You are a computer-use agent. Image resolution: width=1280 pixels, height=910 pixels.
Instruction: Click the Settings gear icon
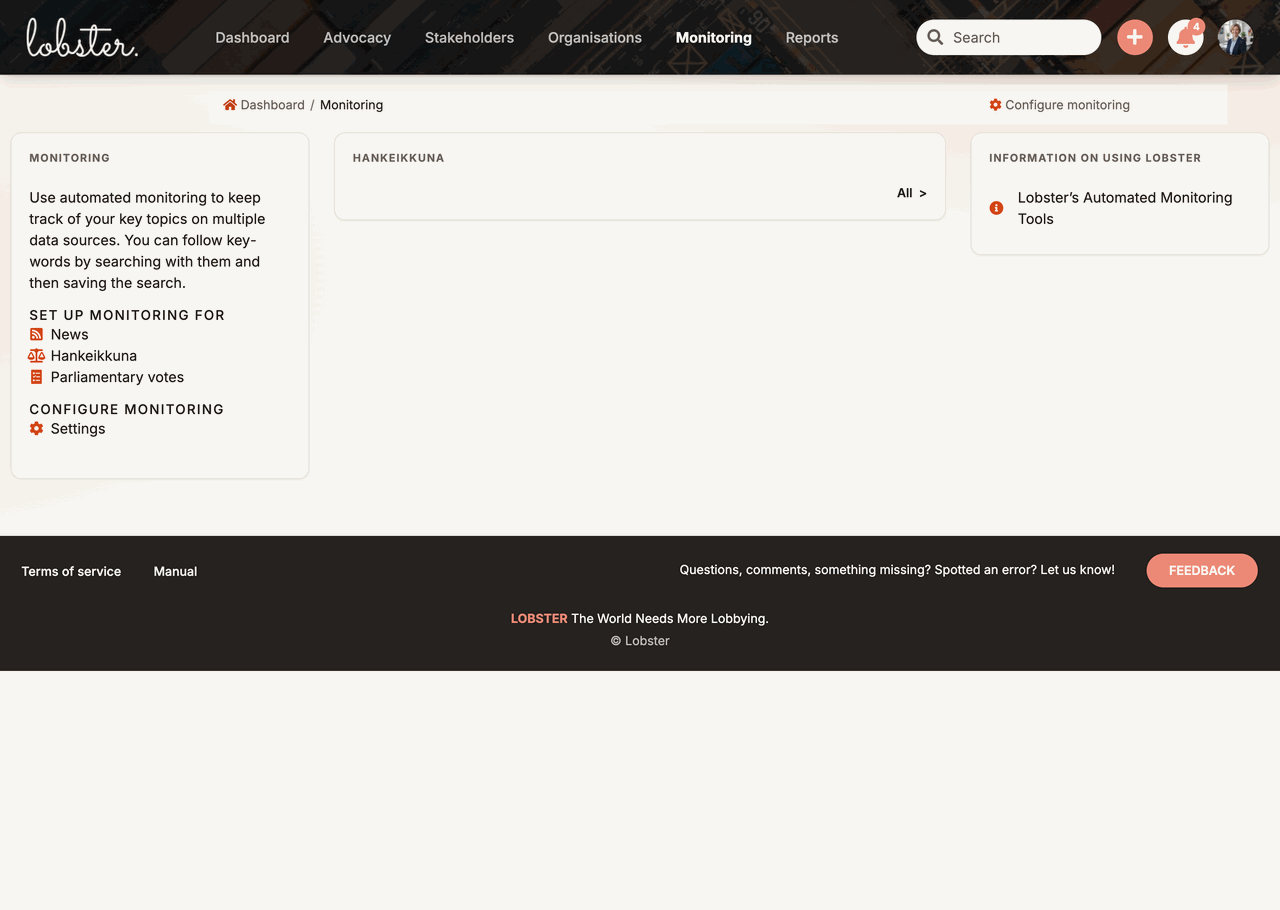36,429
